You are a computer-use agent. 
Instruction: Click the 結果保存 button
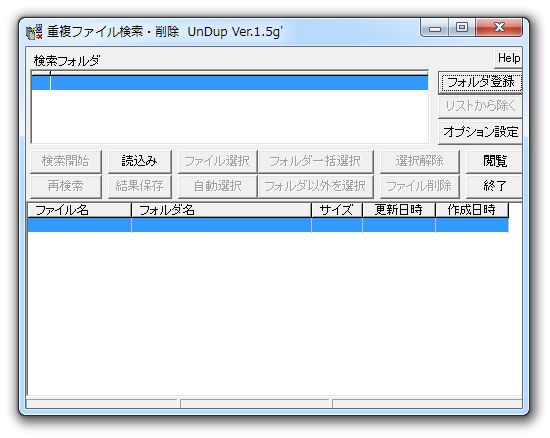pyautogui.click(x=140, y=186)
